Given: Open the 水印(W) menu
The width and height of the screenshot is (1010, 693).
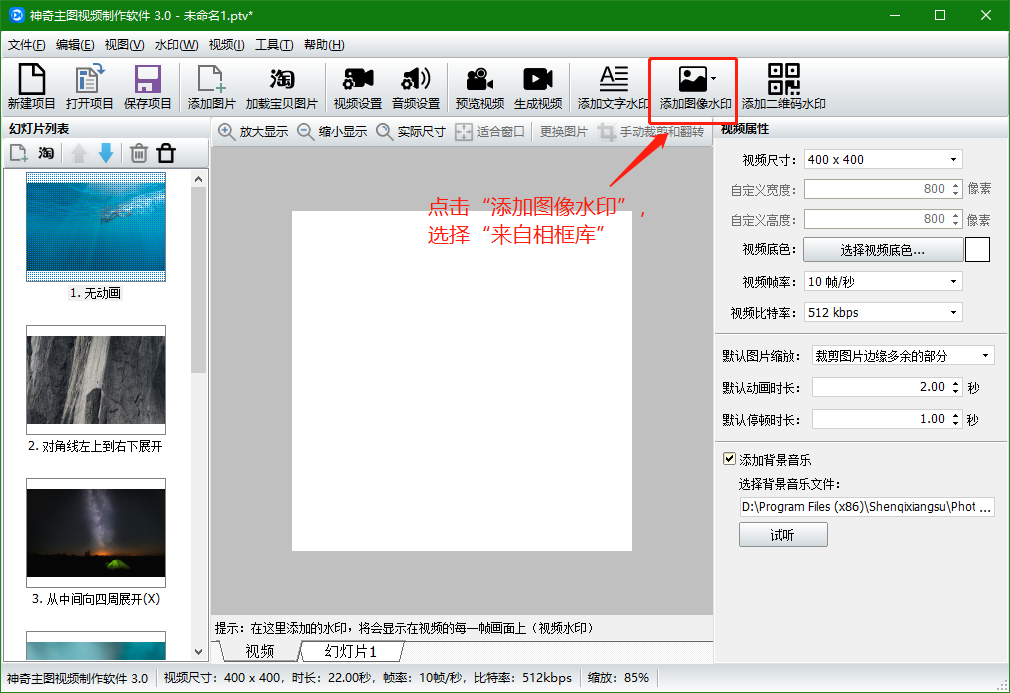Looking at the screenshot, I should pyautogui.click(x=176, y=45).
